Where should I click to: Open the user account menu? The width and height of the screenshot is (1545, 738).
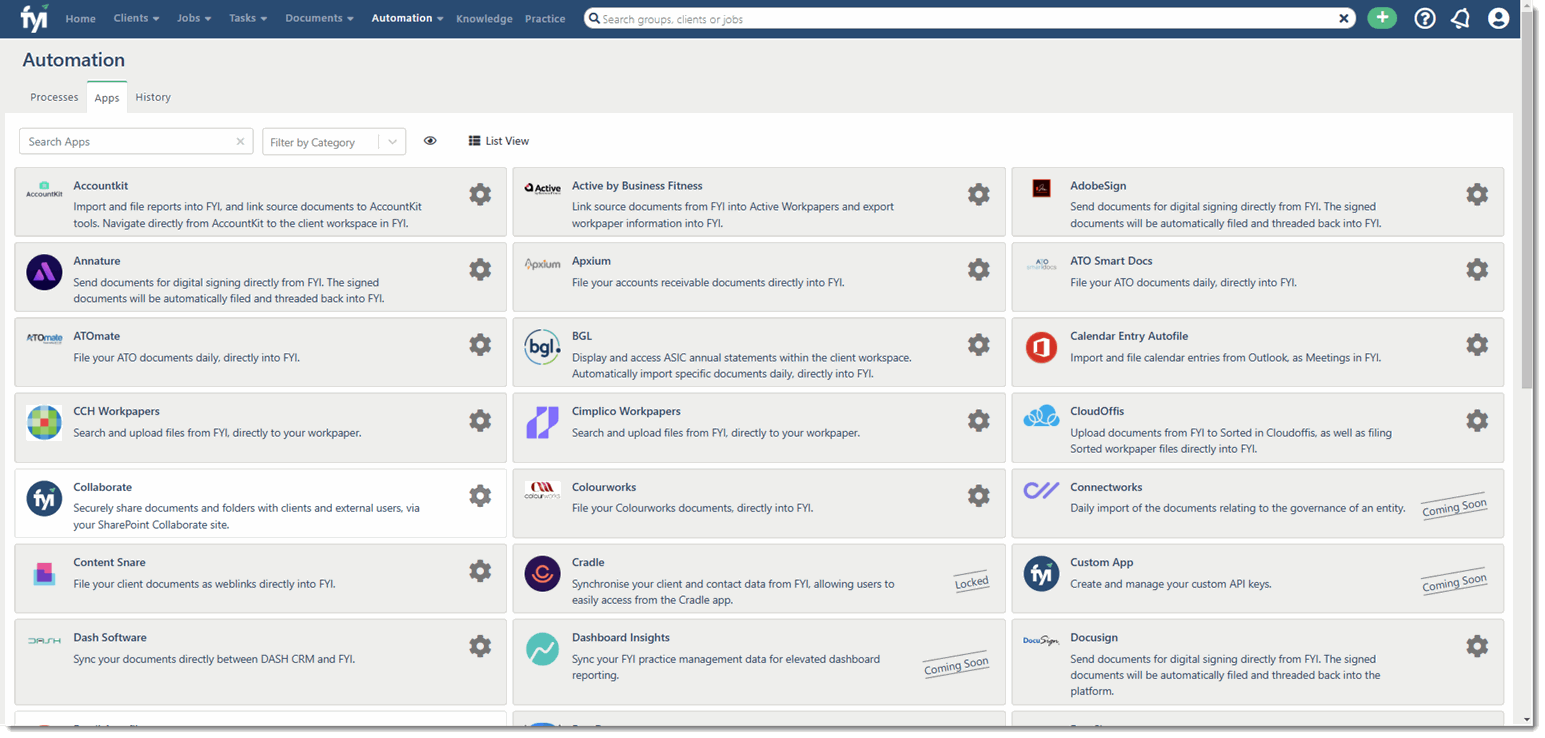coord(1497,17)
